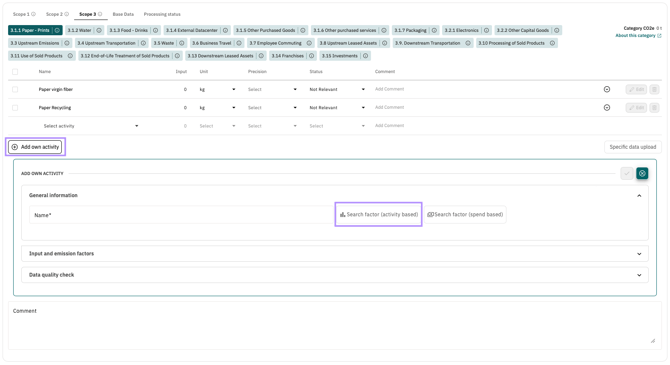Open info icon on 3.1.2 Water chip
Image resolution: width=670 pixels, height=365 pixels.
click(x=99, y=30)
